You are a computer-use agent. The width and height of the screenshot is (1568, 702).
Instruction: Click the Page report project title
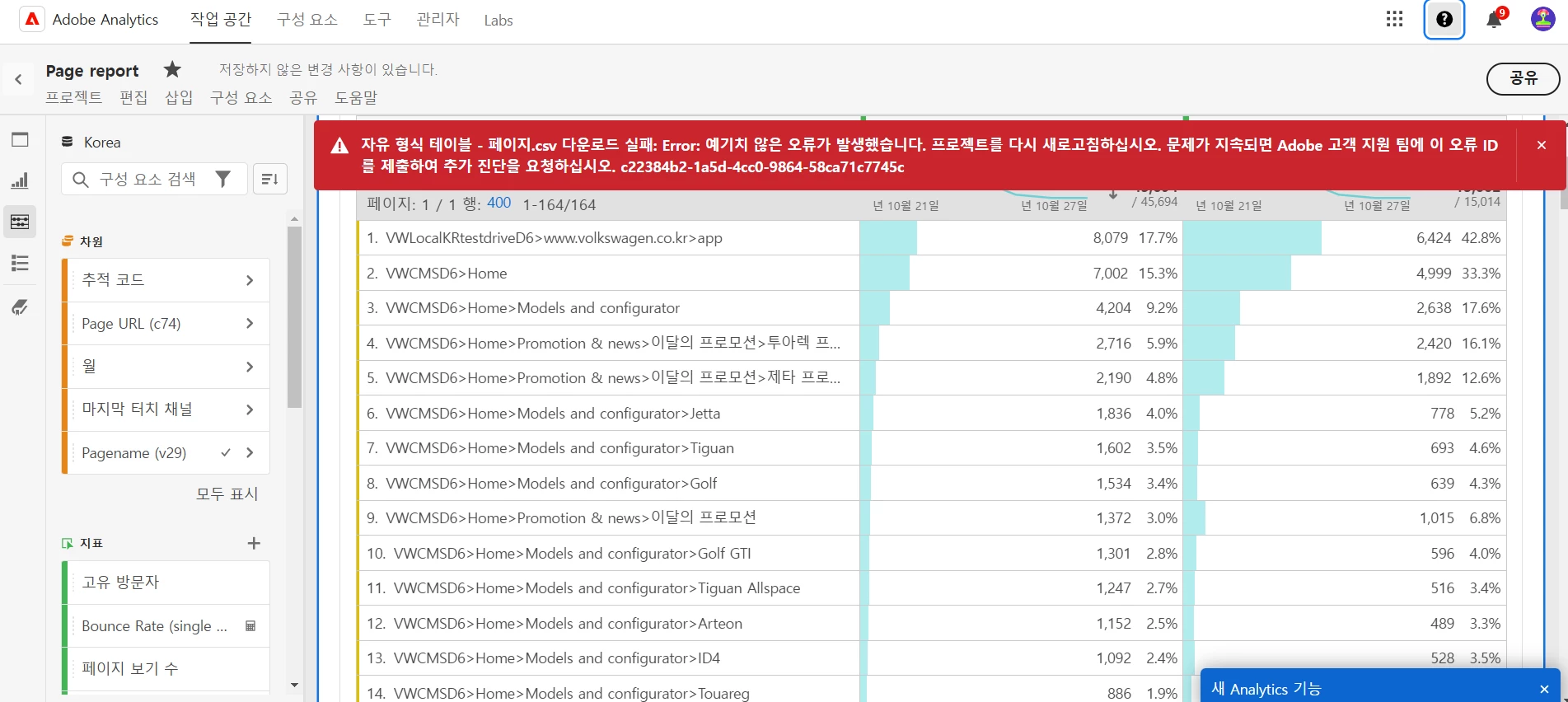point(92,71)
